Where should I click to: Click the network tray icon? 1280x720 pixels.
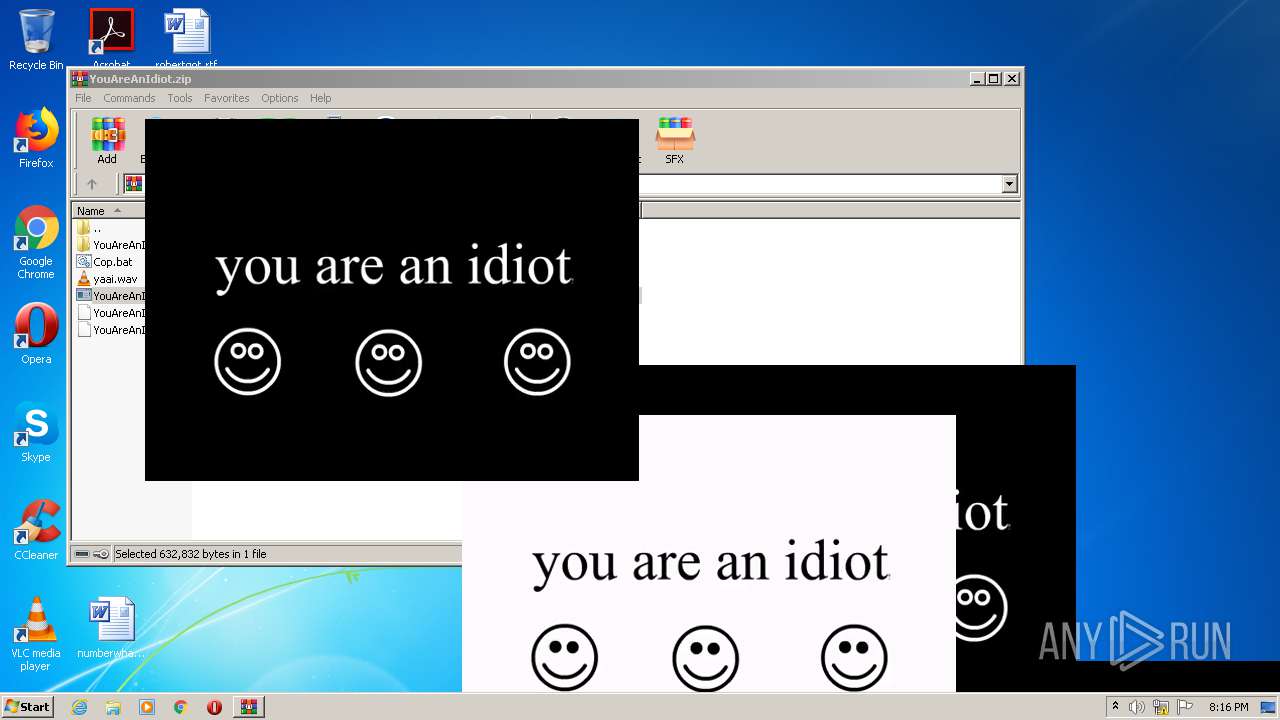tap(1161, 707)
